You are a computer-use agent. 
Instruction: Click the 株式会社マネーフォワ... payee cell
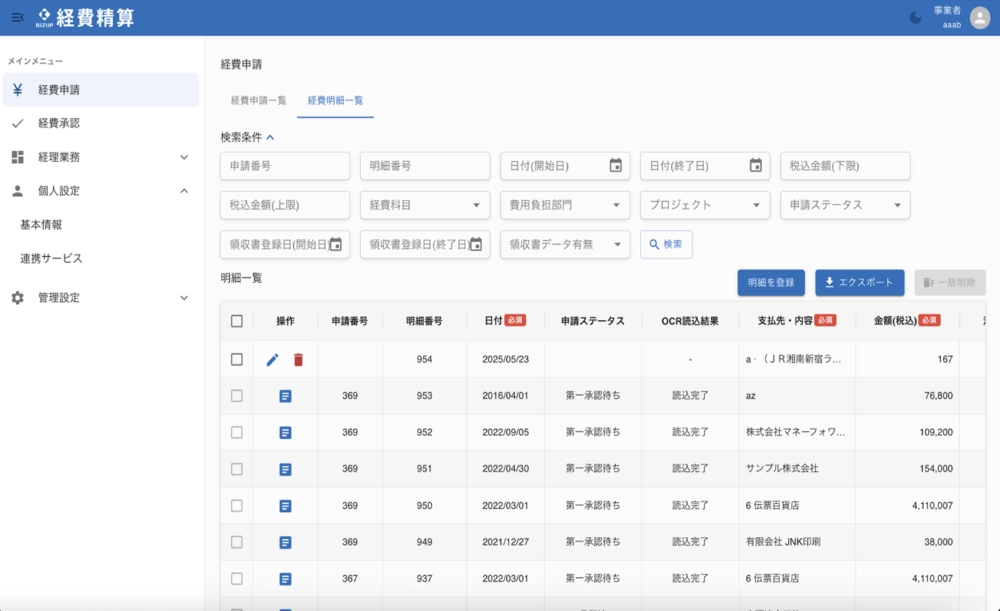(795, 432)
